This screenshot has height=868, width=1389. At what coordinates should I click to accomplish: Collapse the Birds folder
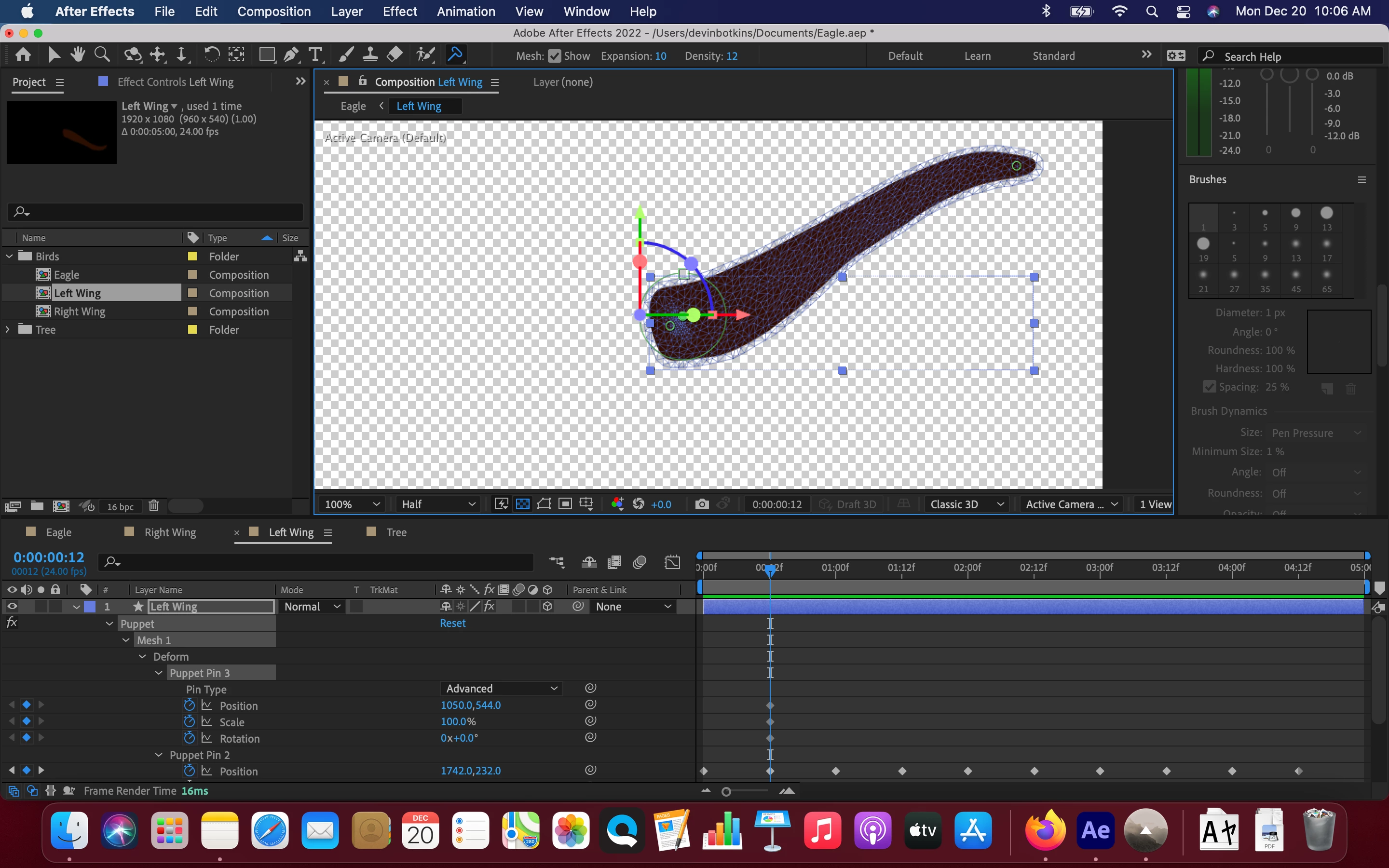click(9, 256)
